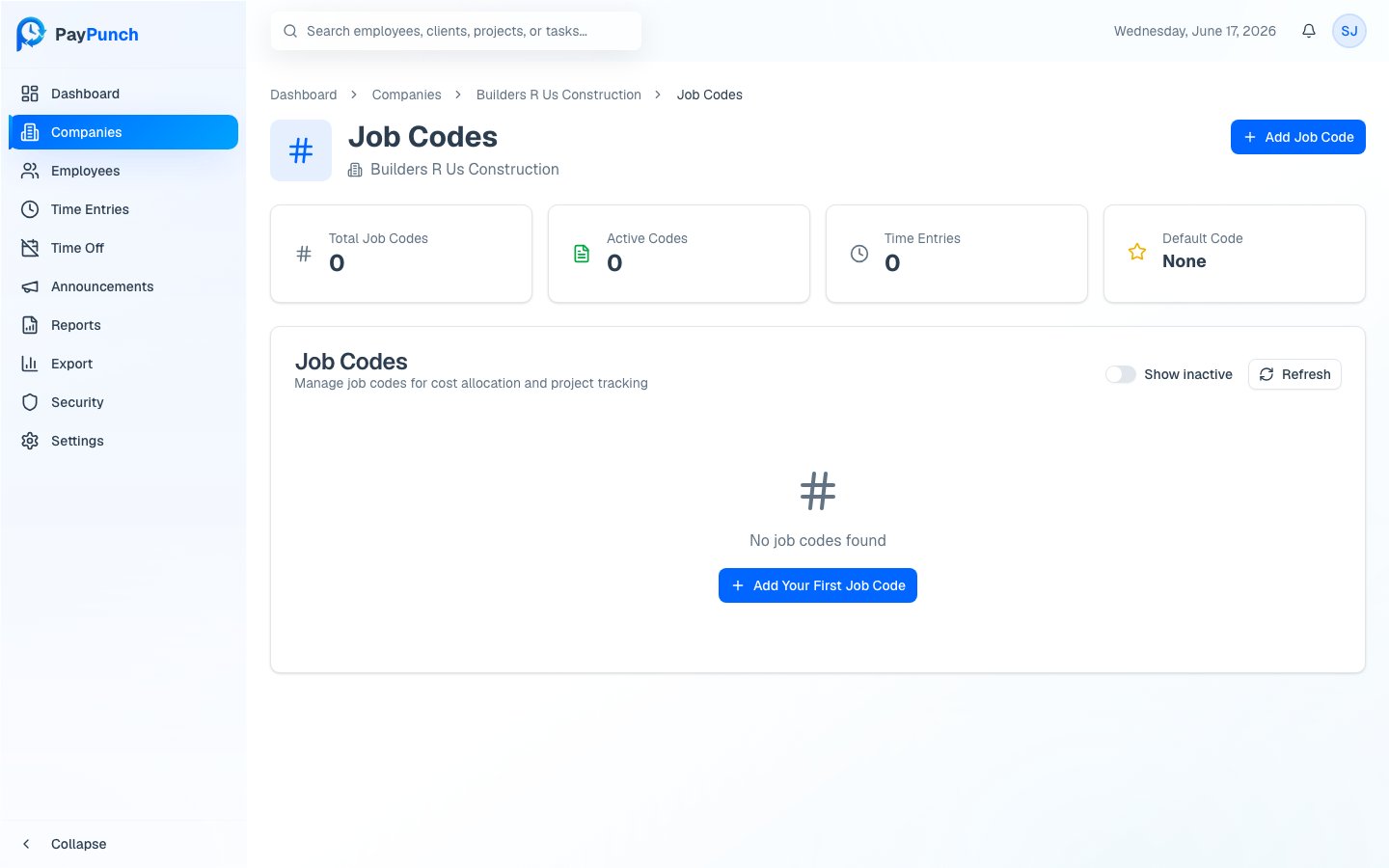This screenshot has height=868, width=1389.
Task: Click the large hash icon beside the page title
Action: [x=301, y=150]
